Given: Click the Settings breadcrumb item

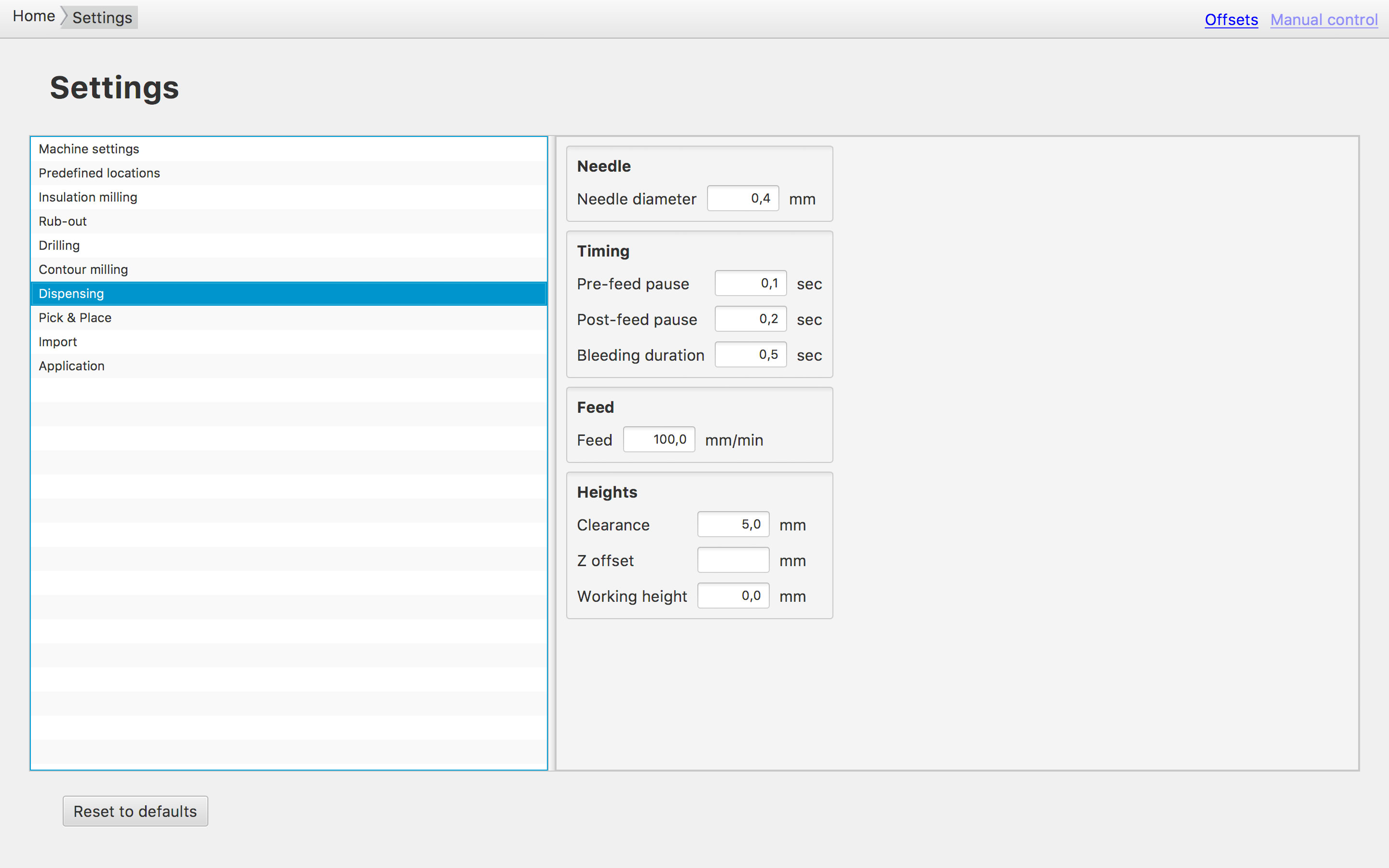Looking at the screenshot, I should coord(102,18).
